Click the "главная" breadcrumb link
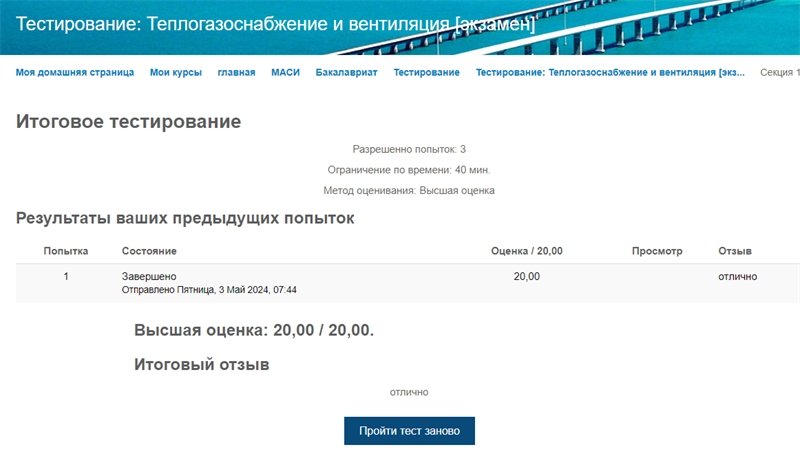Image resolution: width=800 pixels, height=456 pixels. pos(236,72)
